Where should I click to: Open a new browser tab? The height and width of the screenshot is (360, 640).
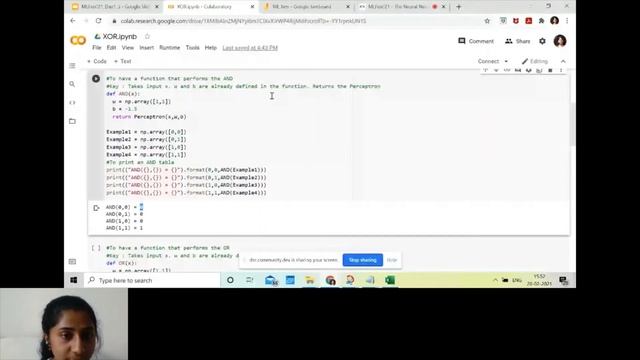(x=458, y=7)
